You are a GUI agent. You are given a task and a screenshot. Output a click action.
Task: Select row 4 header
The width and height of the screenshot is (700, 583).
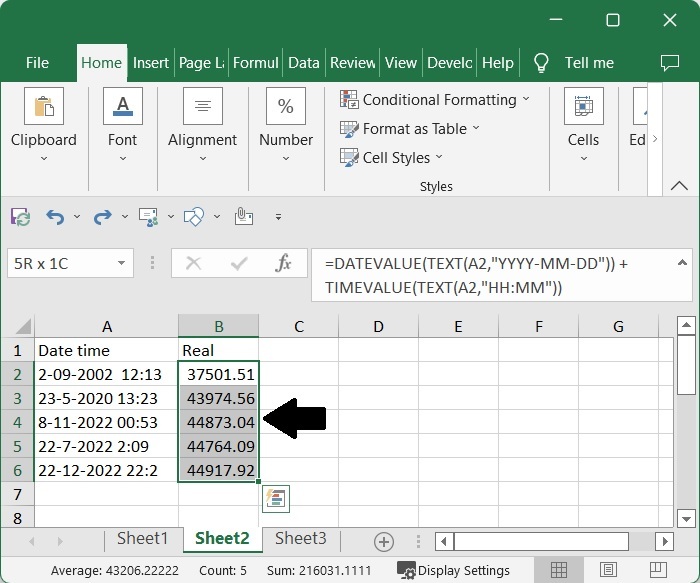pyautogui.click(x=17, y=422)
